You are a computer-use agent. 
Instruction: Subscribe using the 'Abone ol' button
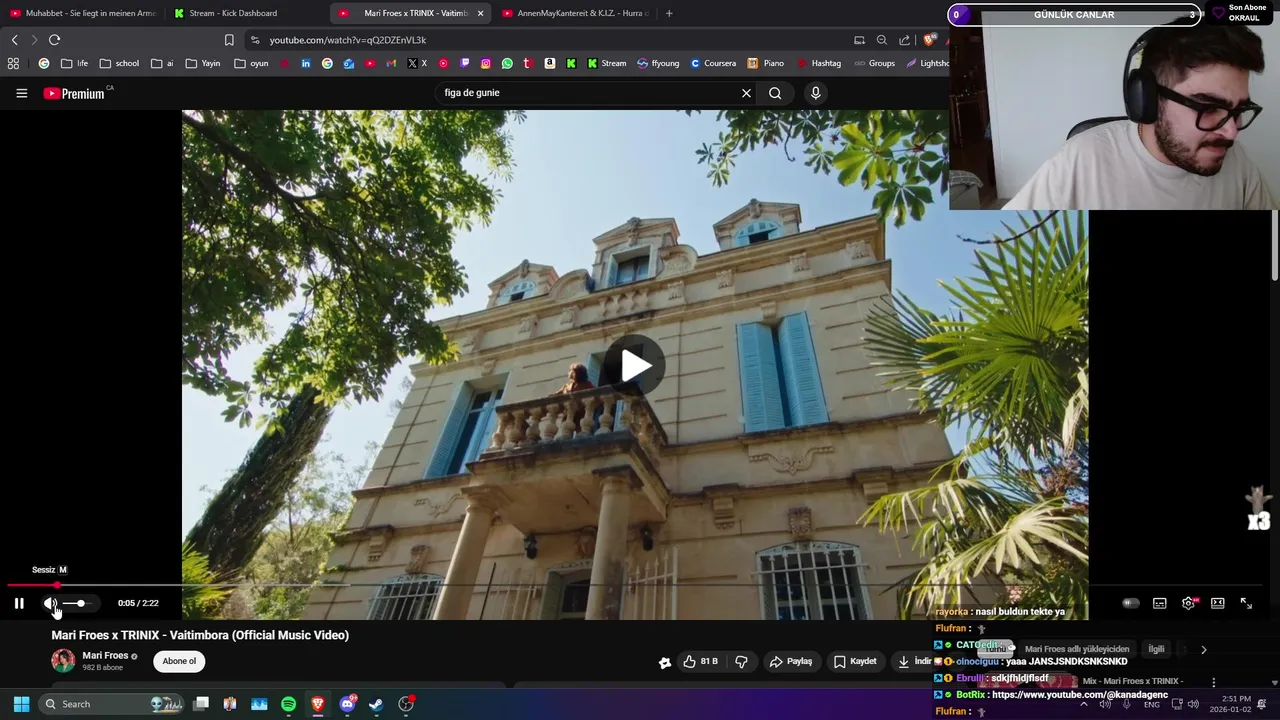[180, 661]
